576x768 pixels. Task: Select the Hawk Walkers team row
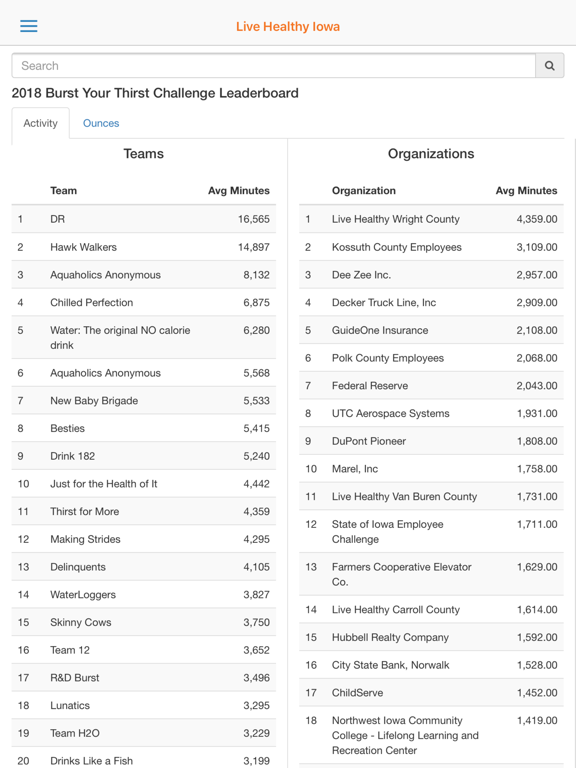click(144, 247)
